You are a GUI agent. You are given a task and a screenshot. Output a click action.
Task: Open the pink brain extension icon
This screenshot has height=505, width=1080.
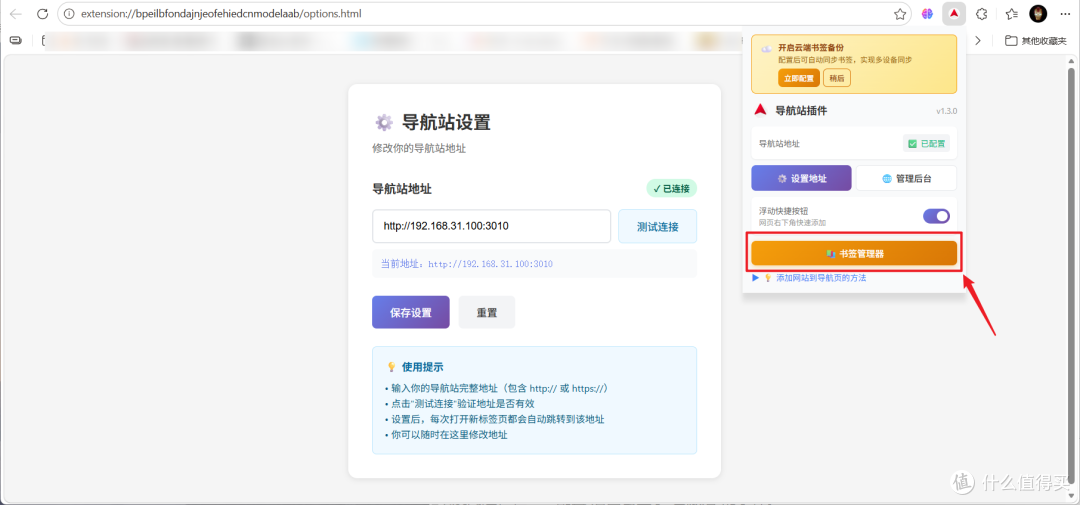[x=928, y=14]
